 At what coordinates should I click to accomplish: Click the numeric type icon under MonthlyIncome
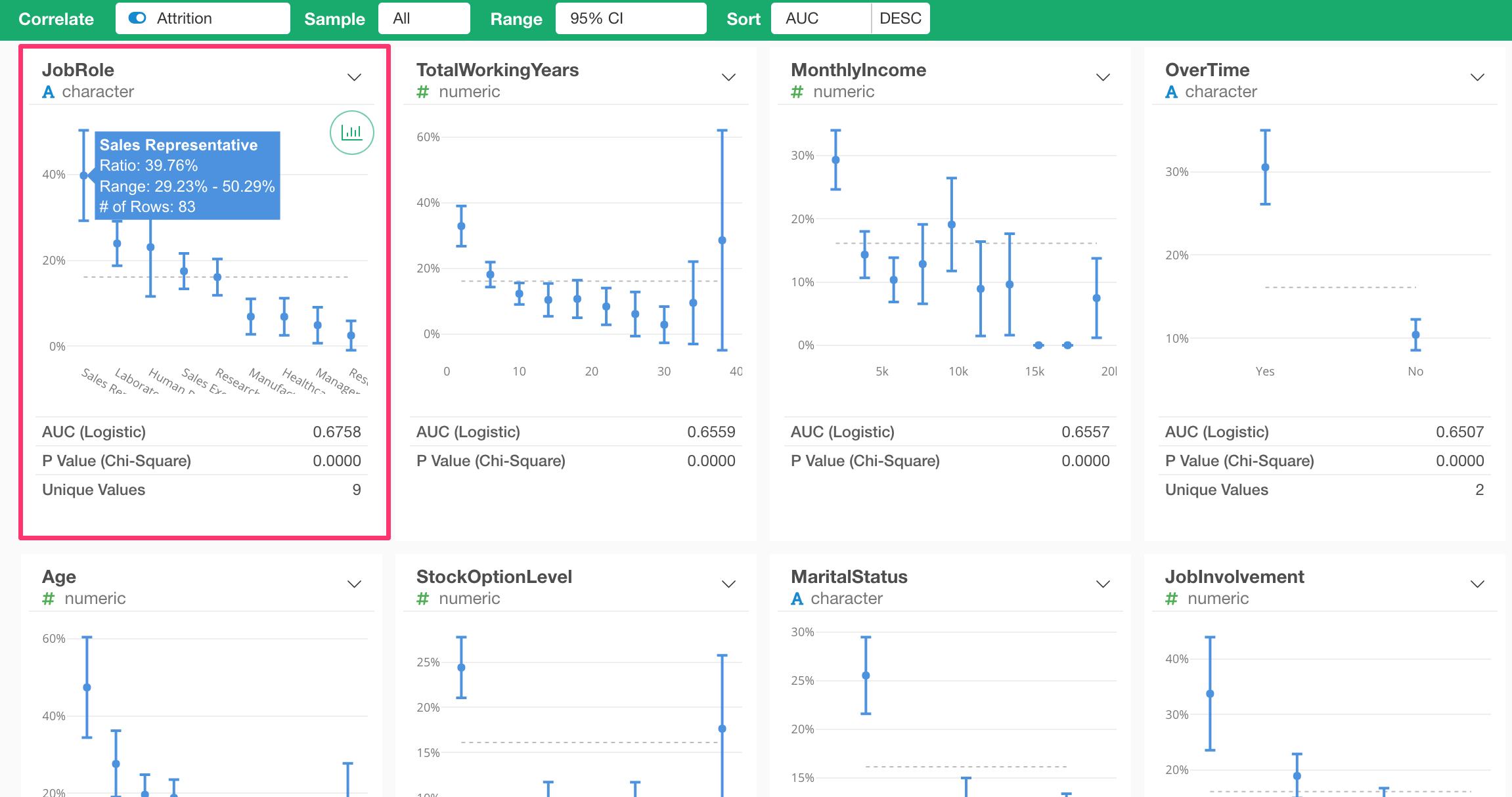coord(797,92)
